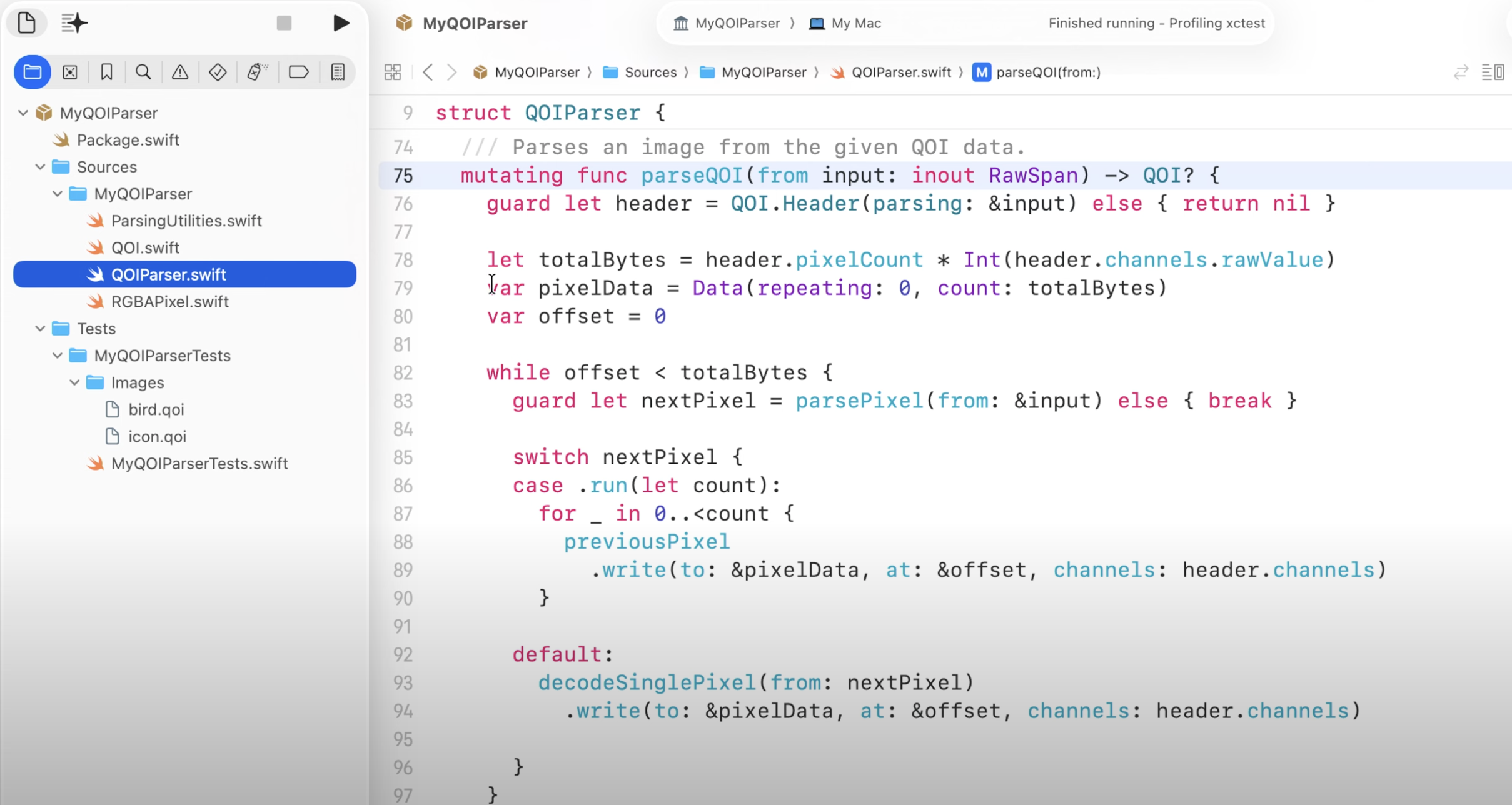Screen dimensions: 1512x805
Task: Open the Issue navigator warning icon
Action: [x=180, y=72]
